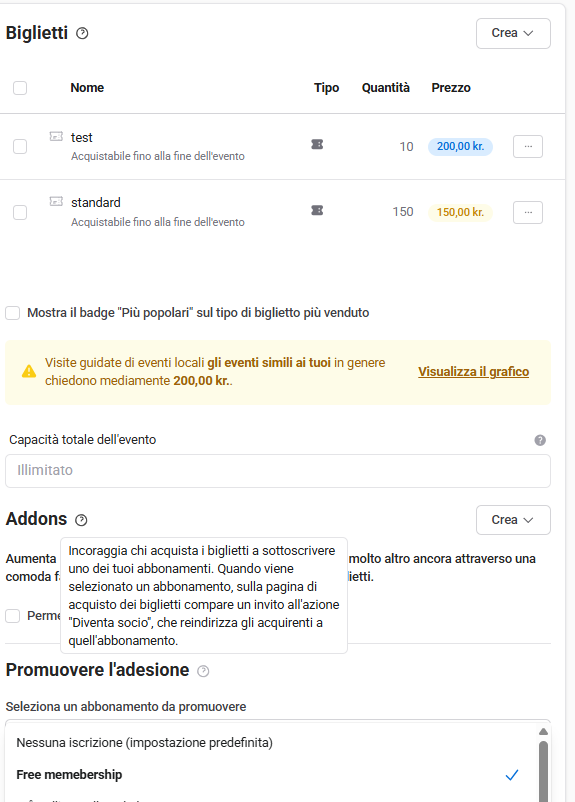Screen dimensions: 575x802
Task: Click ticket card icon beside test name
Action: pos(56,136)
